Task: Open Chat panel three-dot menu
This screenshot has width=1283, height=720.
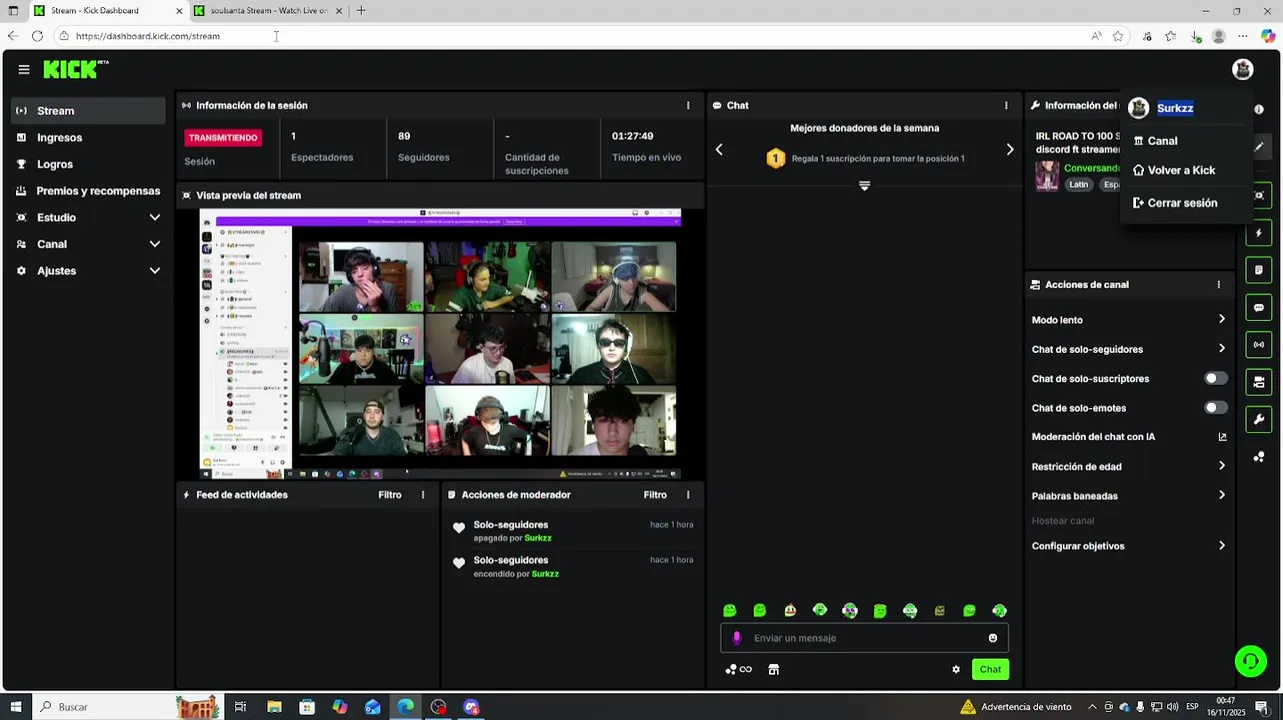Action: pos(1006,105)
